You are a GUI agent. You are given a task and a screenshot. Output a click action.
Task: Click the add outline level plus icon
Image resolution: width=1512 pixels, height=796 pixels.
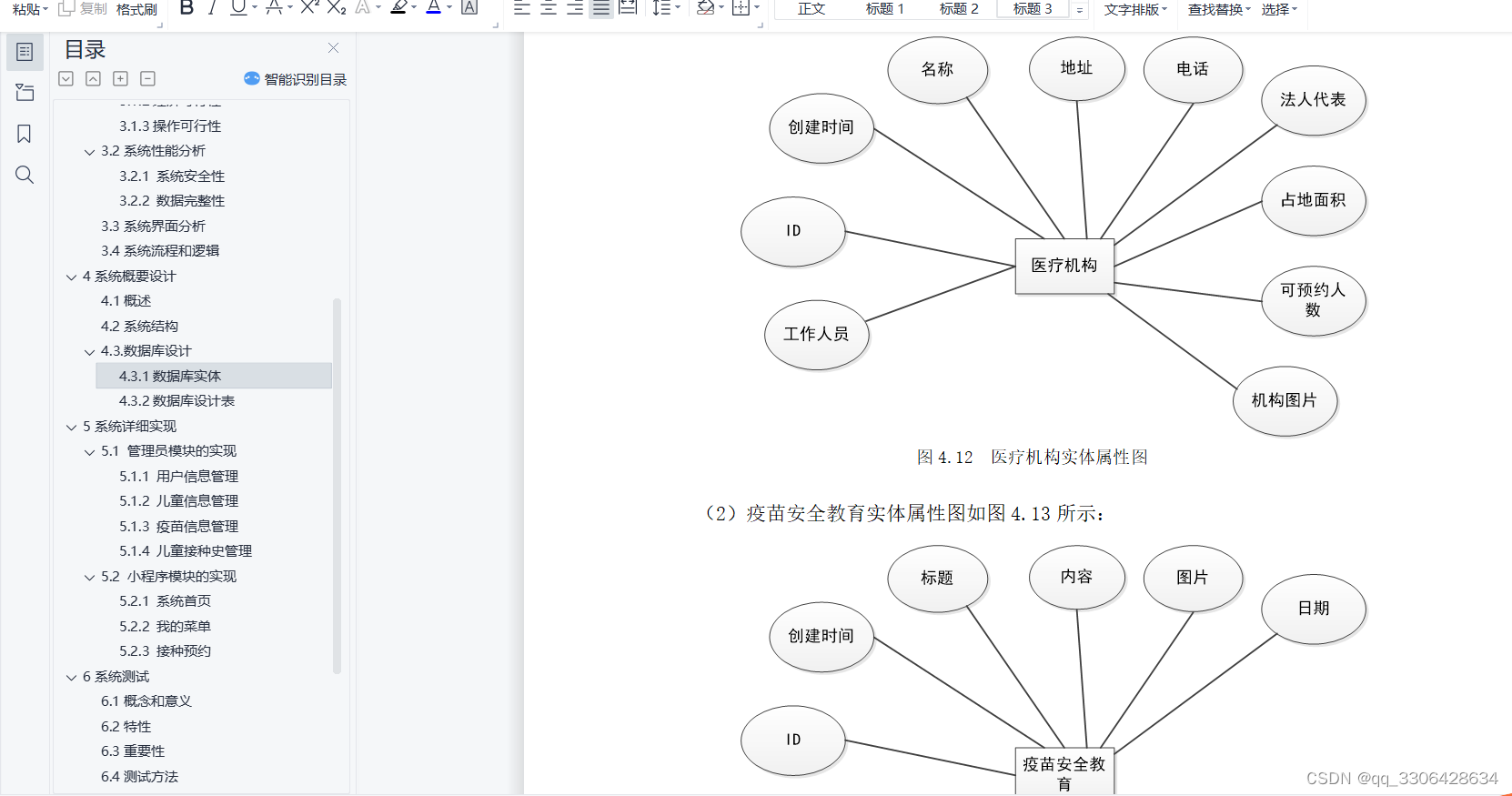[x=121, y=79]
